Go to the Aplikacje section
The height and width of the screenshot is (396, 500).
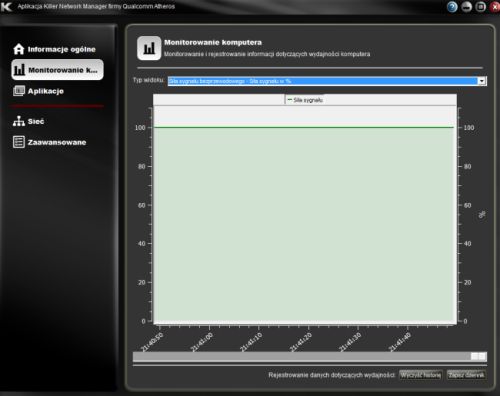coord(38,91)
